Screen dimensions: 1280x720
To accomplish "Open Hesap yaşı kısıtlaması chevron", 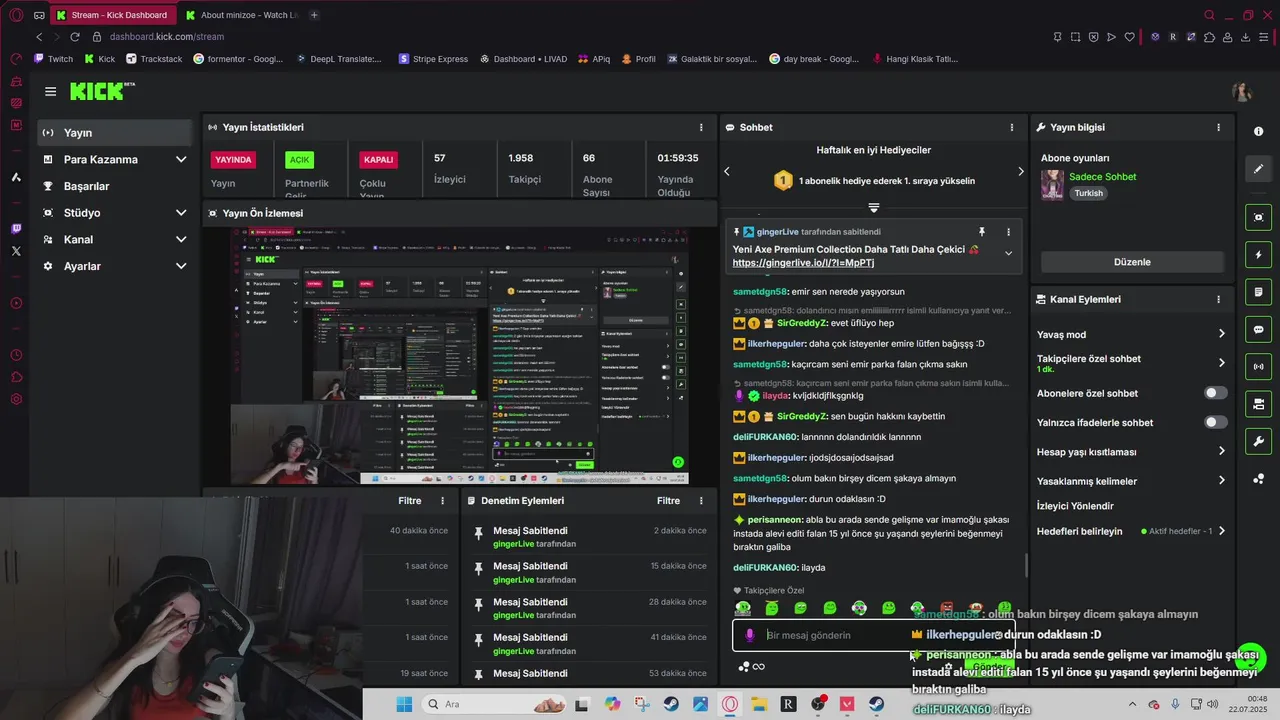I will click(x=1221, y=451).
